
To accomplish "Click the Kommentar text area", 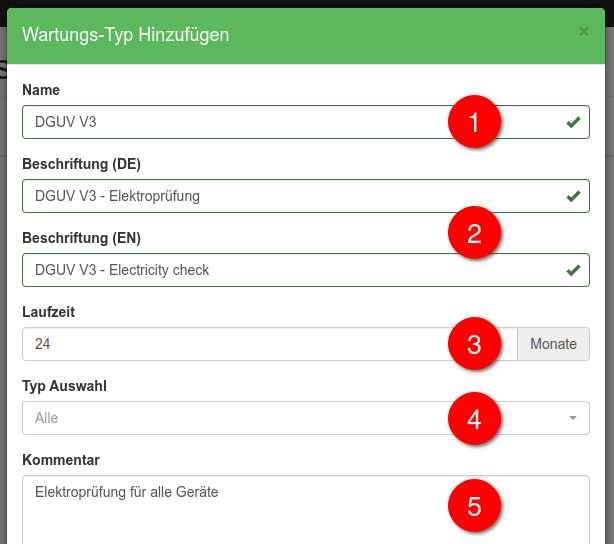I will (x=306, y=510).
